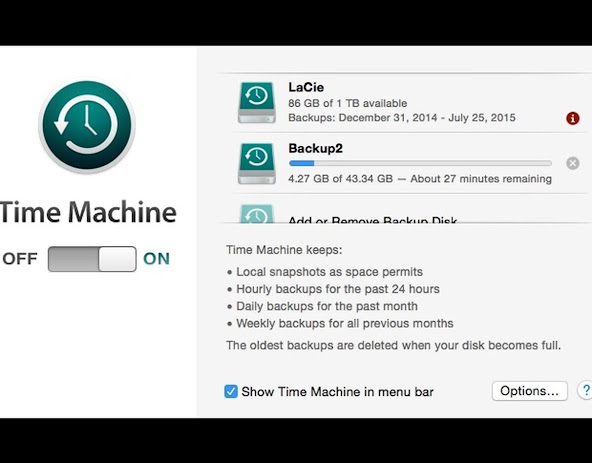Click the ON label beside the switch
This screenshot has height=463, width=592.
coord(156,259)
